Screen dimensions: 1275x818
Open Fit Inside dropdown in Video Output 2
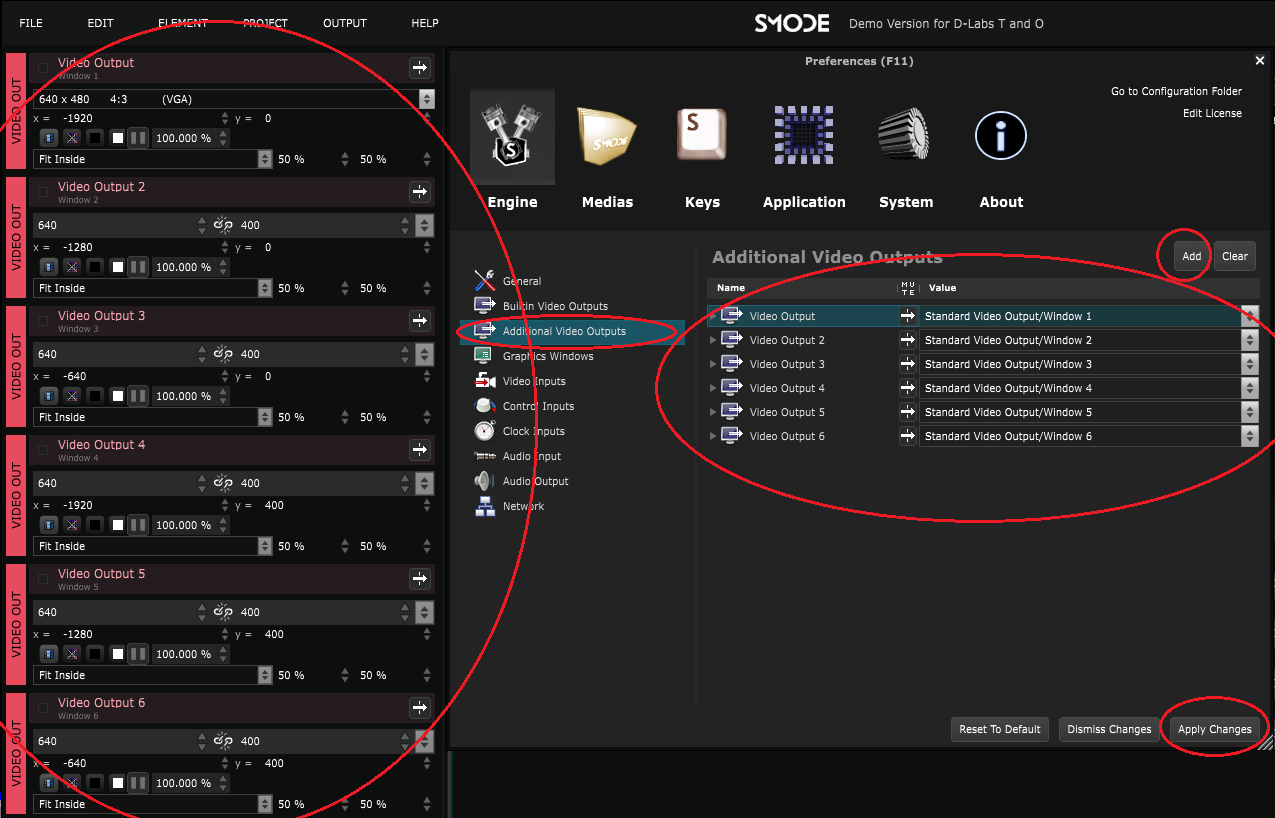[153, 288]
